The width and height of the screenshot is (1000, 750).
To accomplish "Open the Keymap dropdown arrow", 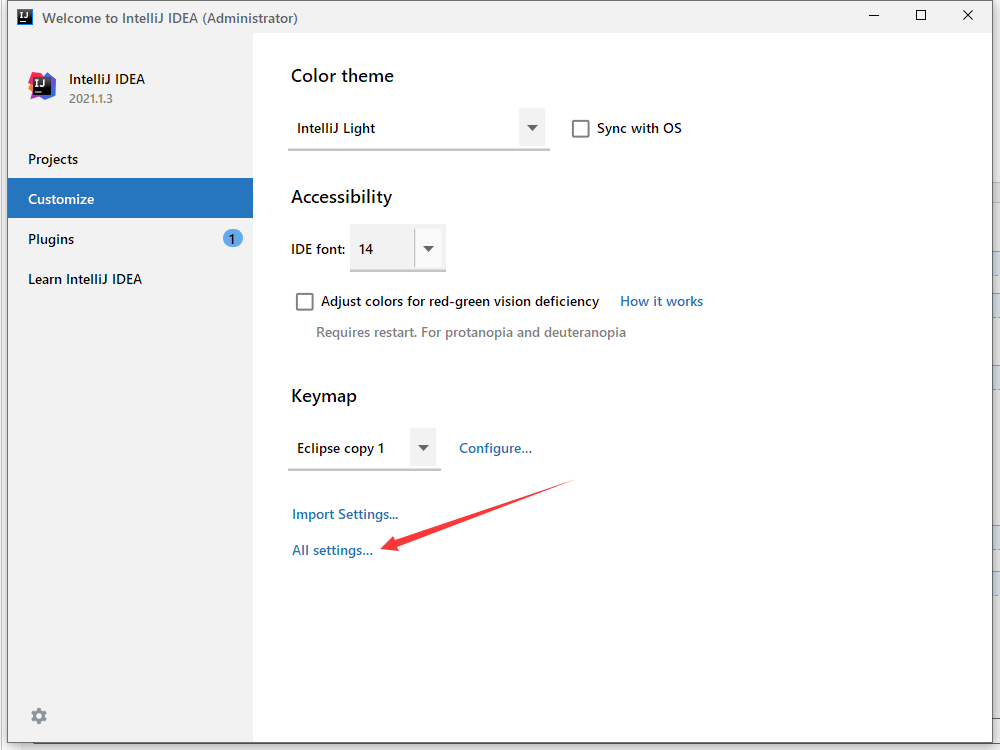I will [x=423, y=448].
